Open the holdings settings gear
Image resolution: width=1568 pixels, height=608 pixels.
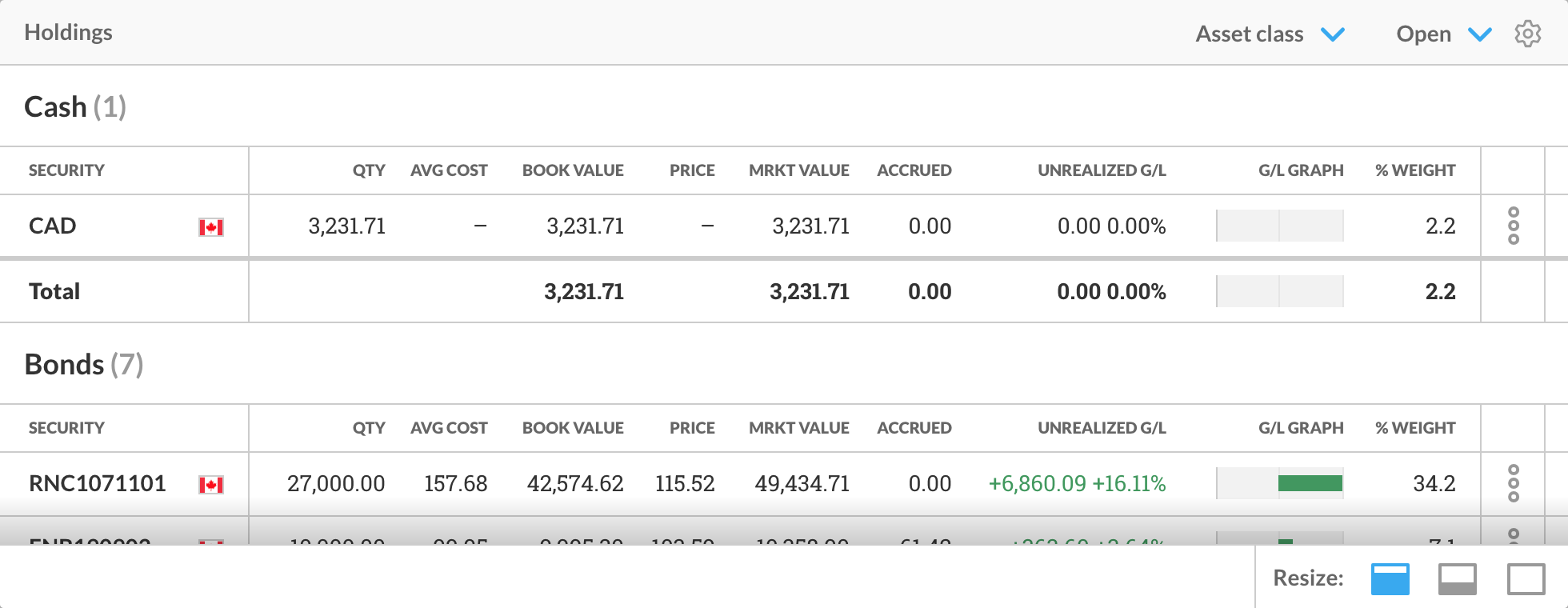coord(1527,34)
